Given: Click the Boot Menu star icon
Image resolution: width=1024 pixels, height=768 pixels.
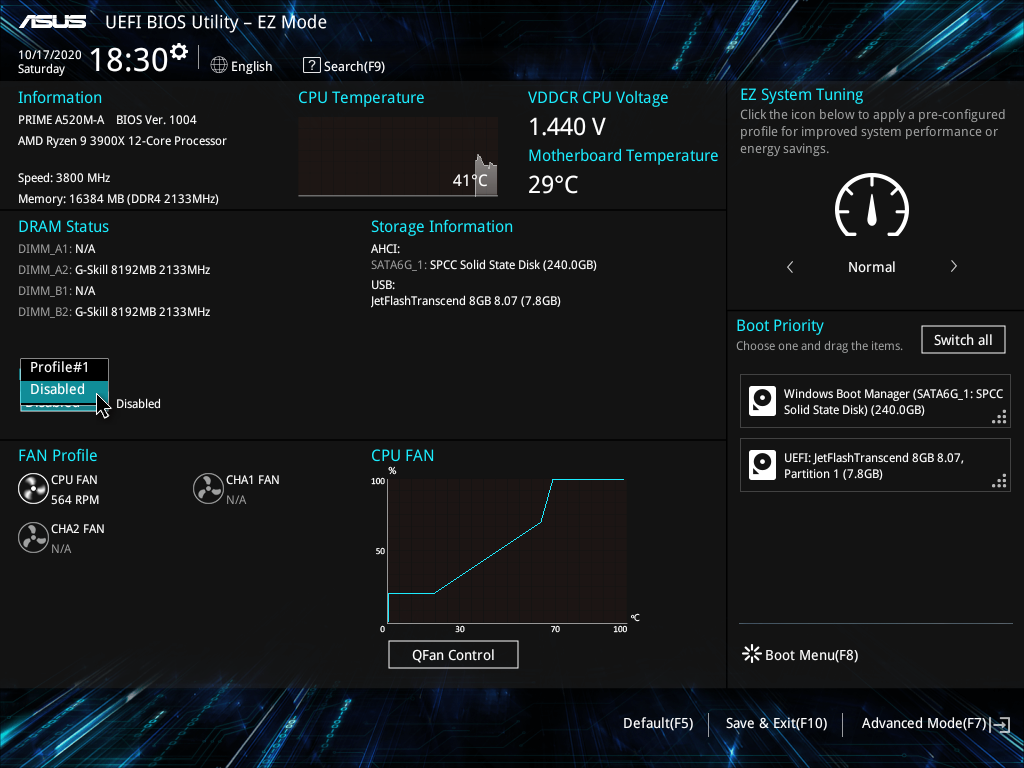Looking at the screenshot, I should pos(752,654).
